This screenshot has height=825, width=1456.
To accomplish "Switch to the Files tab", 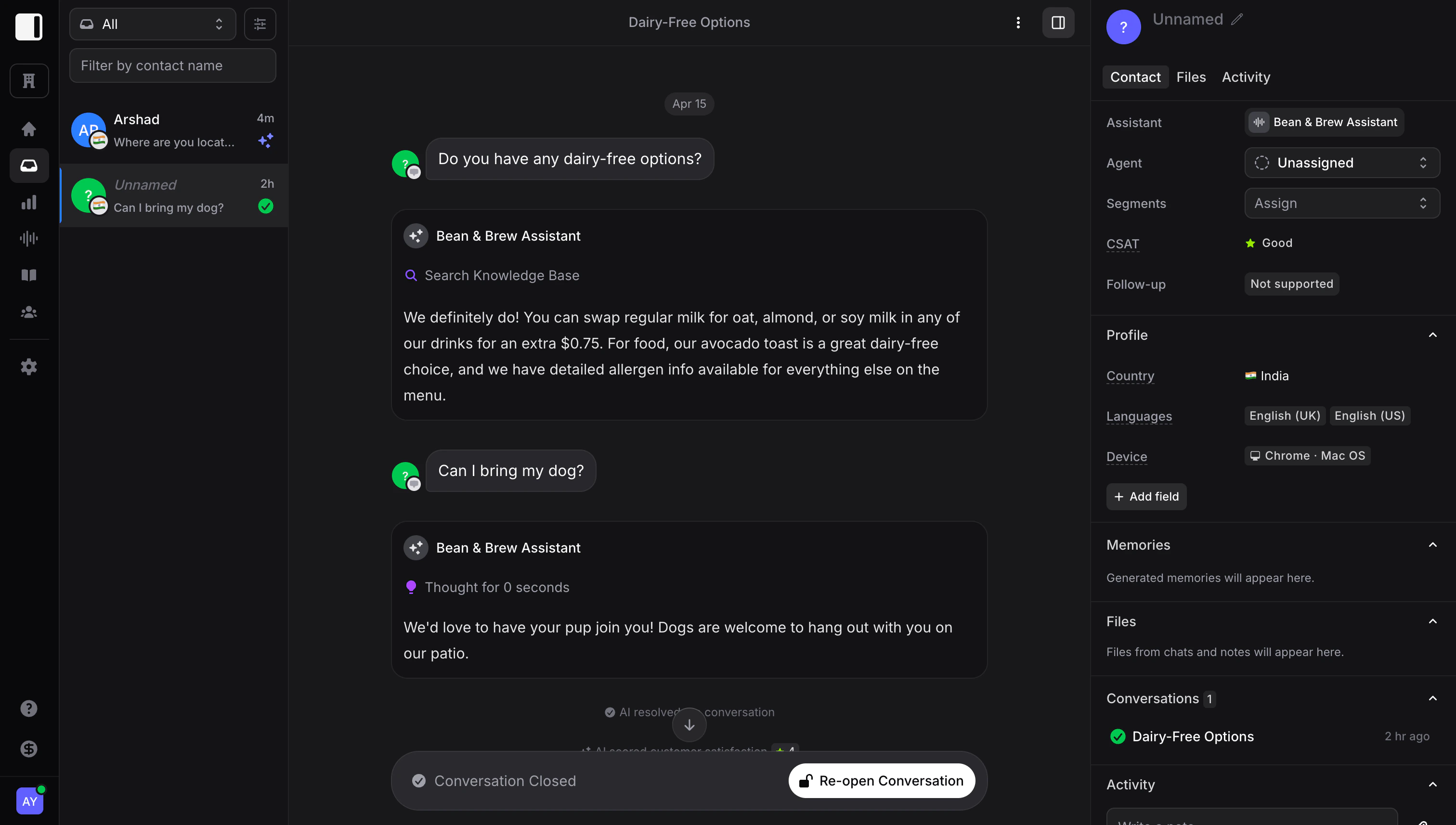I will point(1191,77).
